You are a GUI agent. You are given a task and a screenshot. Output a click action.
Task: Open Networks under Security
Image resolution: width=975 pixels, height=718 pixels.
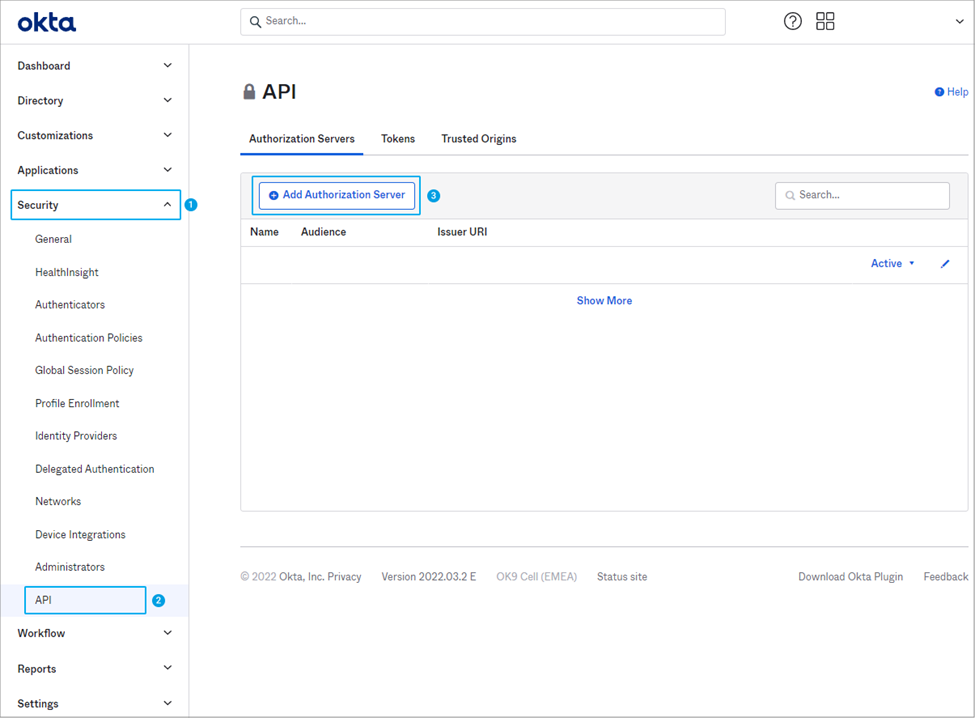[x=58, y=501]
